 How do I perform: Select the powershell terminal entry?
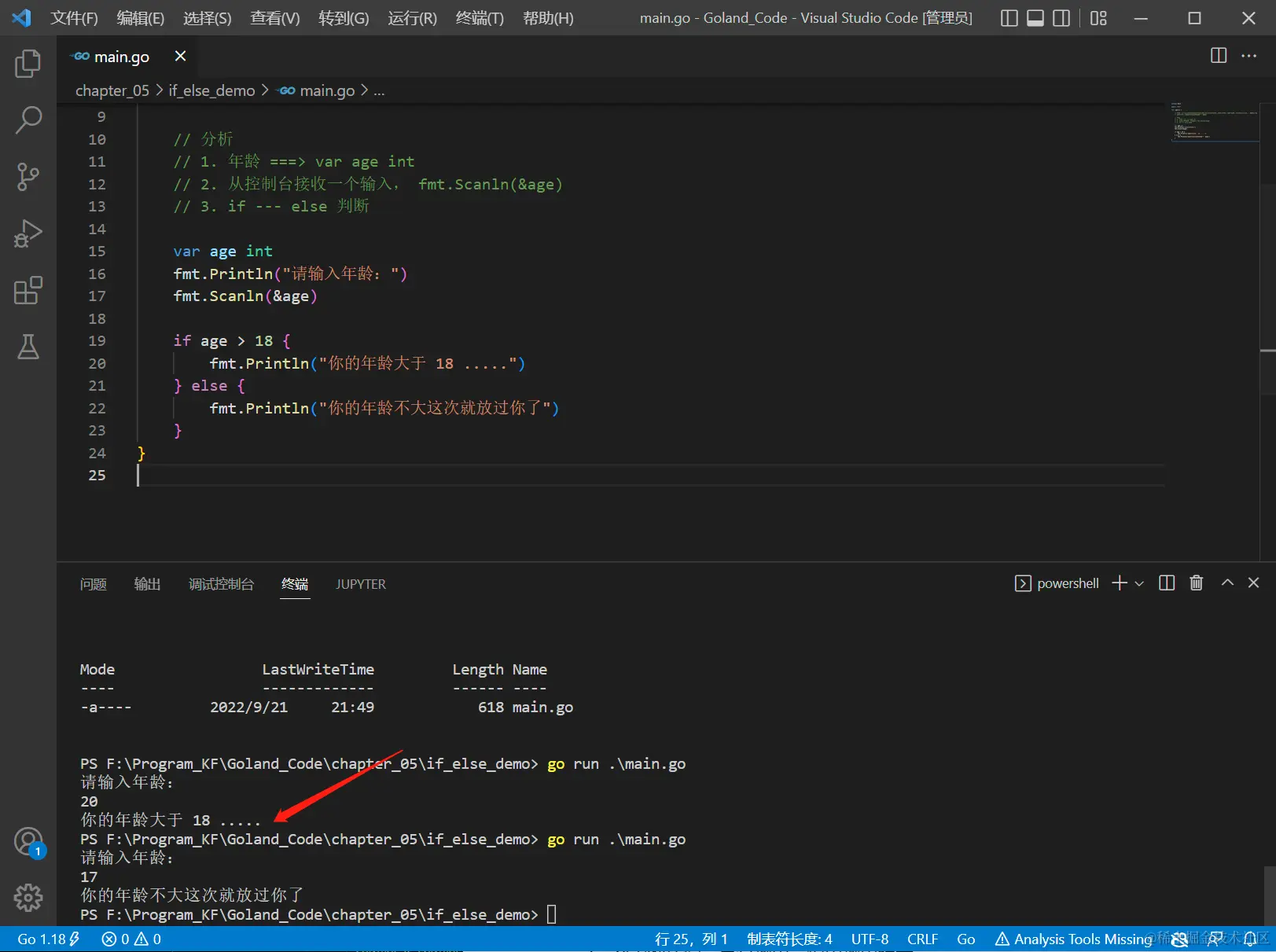tap(1057, 583)
